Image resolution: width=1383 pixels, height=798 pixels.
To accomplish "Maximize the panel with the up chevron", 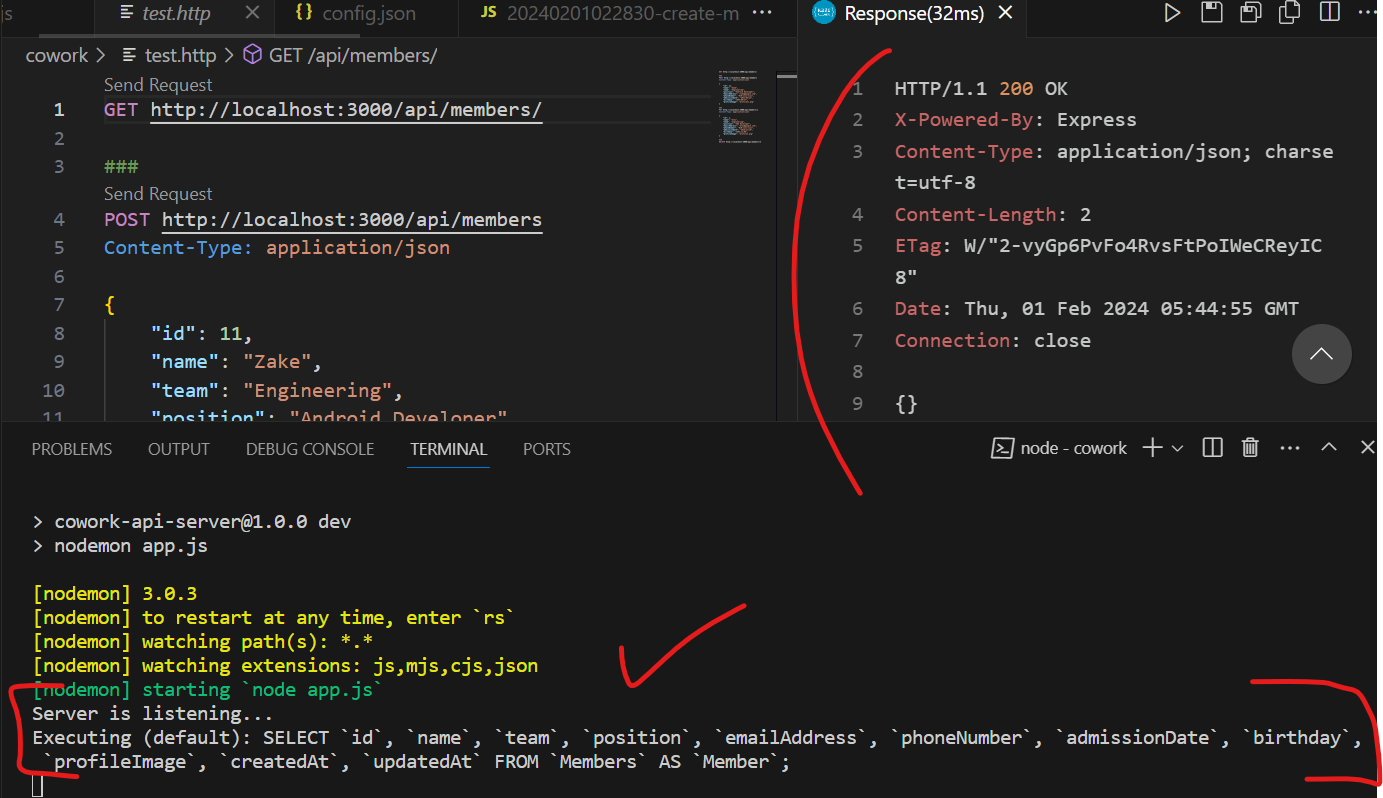I will [x=1329, y=448].
